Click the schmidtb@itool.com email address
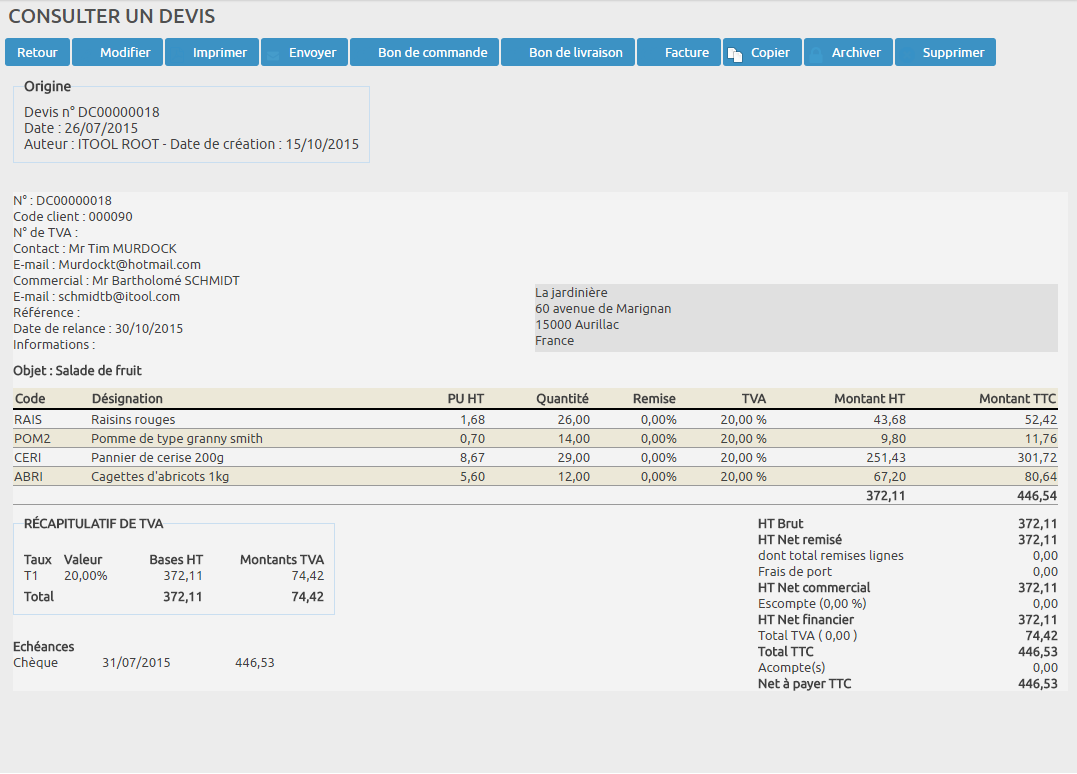The image size is (1077, 774). [x=119, y=297]
